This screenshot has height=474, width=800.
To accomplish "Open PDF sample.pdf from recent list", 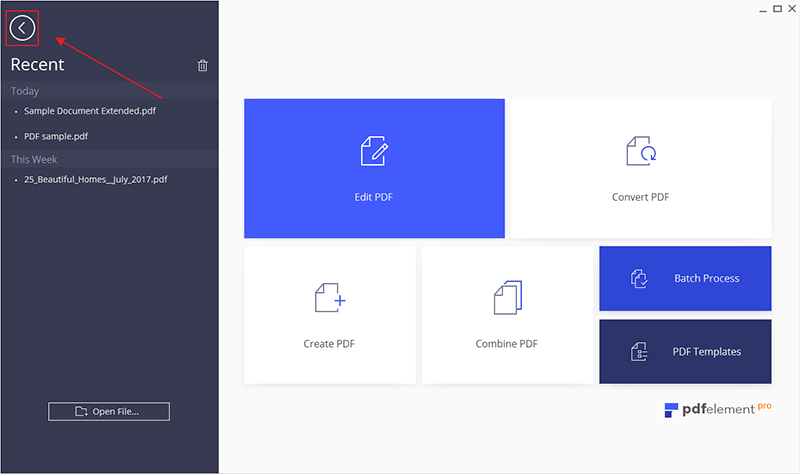I will (56, 136).
